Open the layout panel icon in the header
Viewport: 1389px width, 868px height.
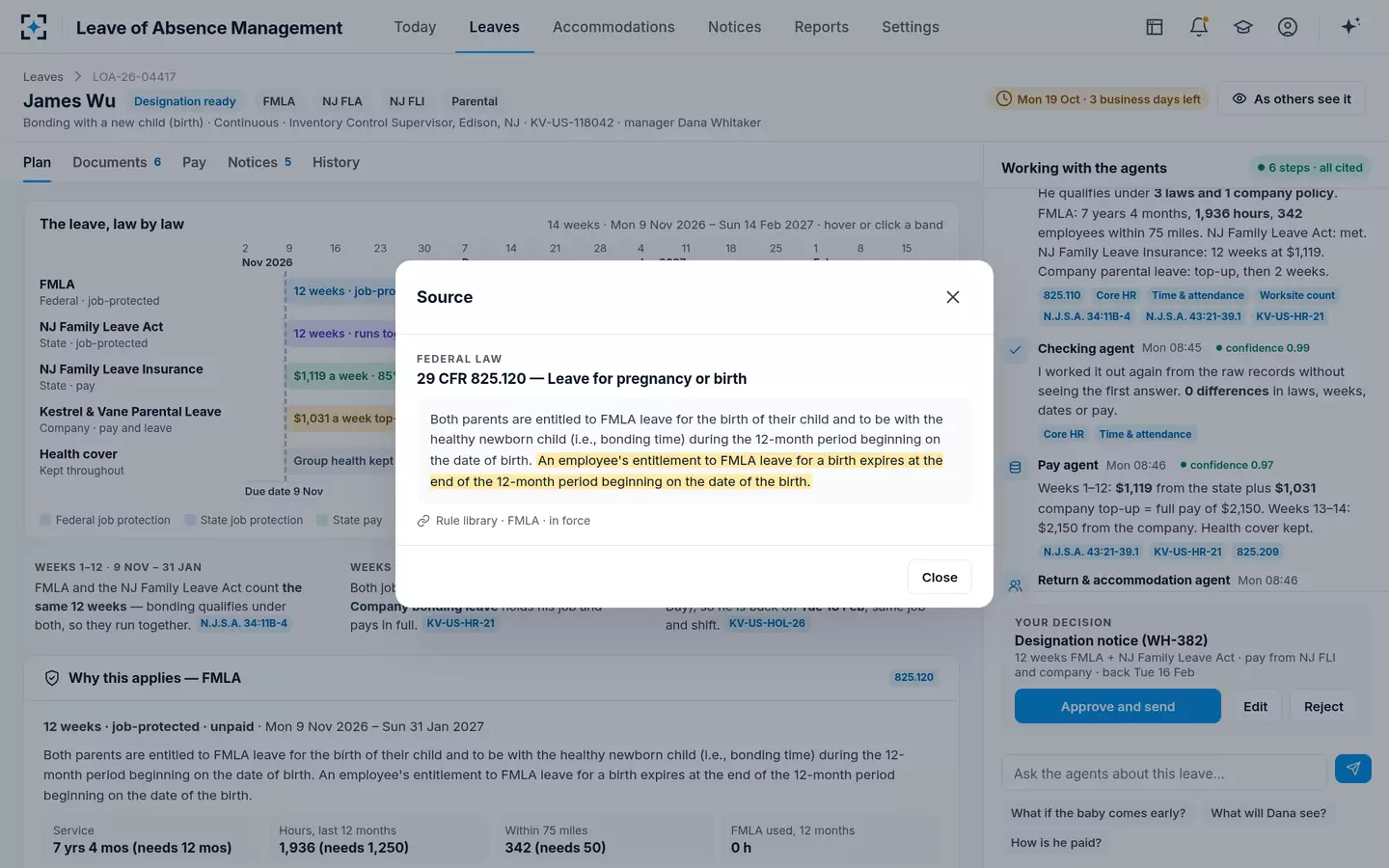pos(1155,27)
